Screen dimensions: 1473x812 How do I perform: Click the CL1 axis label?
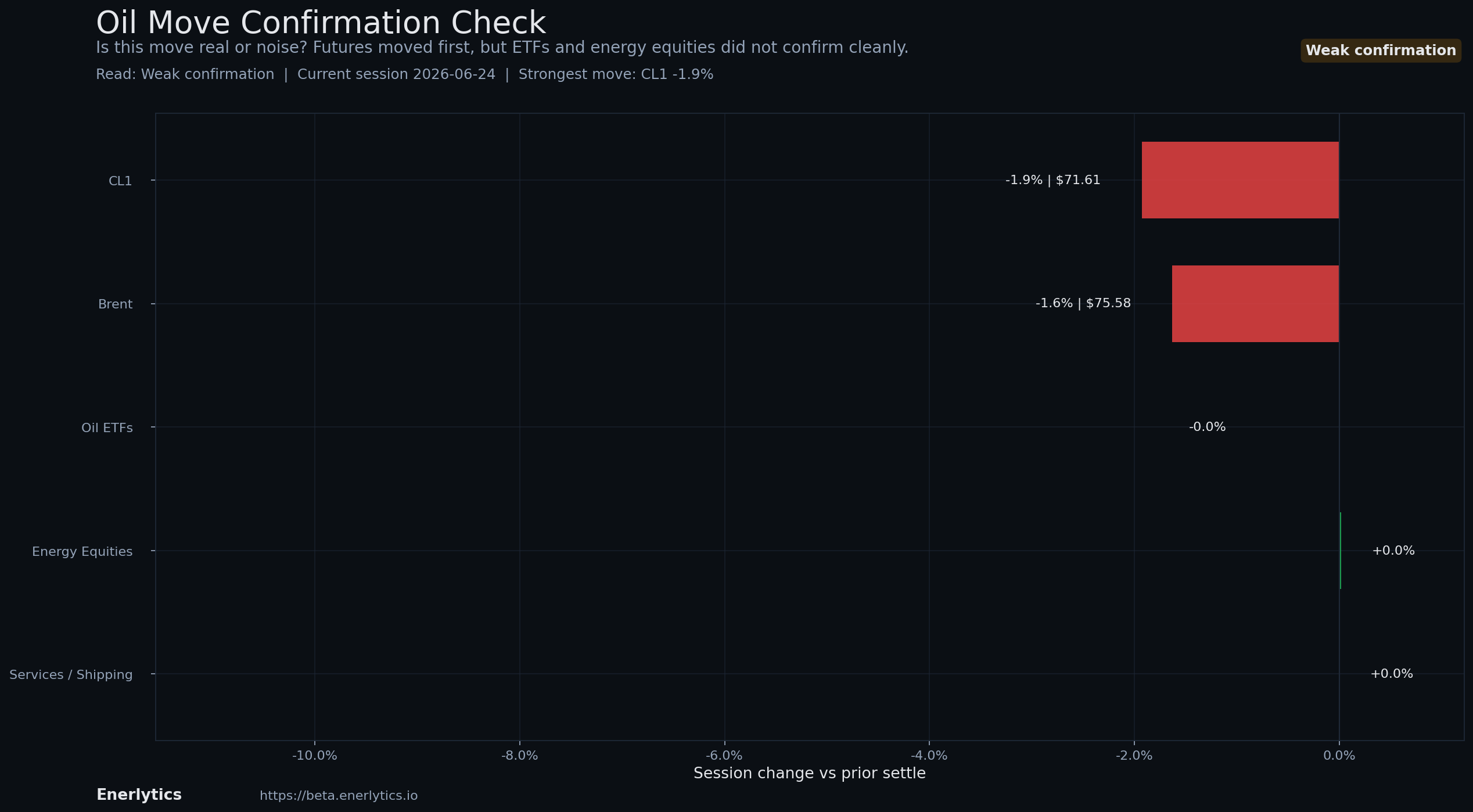coord(120,181)
